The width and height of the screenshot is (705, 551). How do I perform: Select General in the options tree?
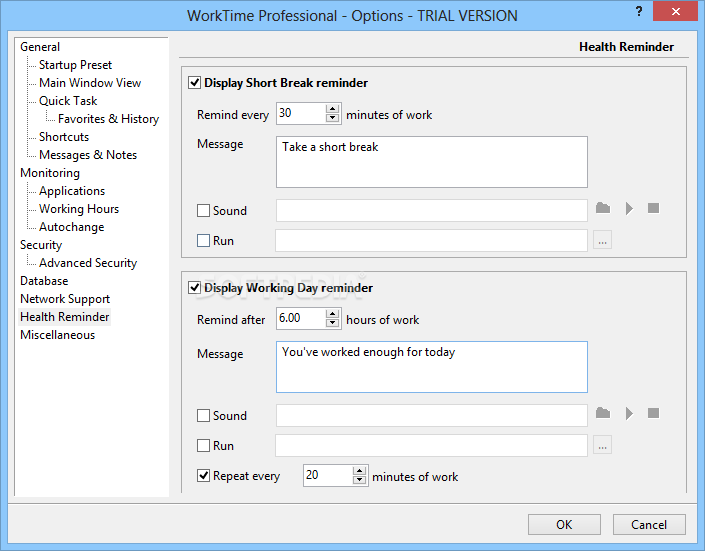[40, 47]
